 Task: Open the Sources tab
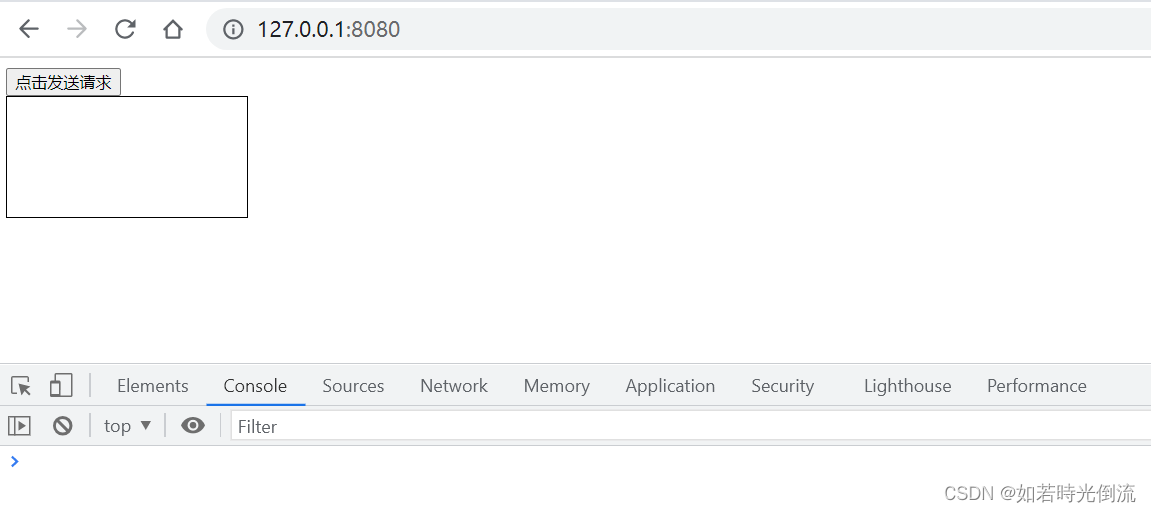(353, 386)
